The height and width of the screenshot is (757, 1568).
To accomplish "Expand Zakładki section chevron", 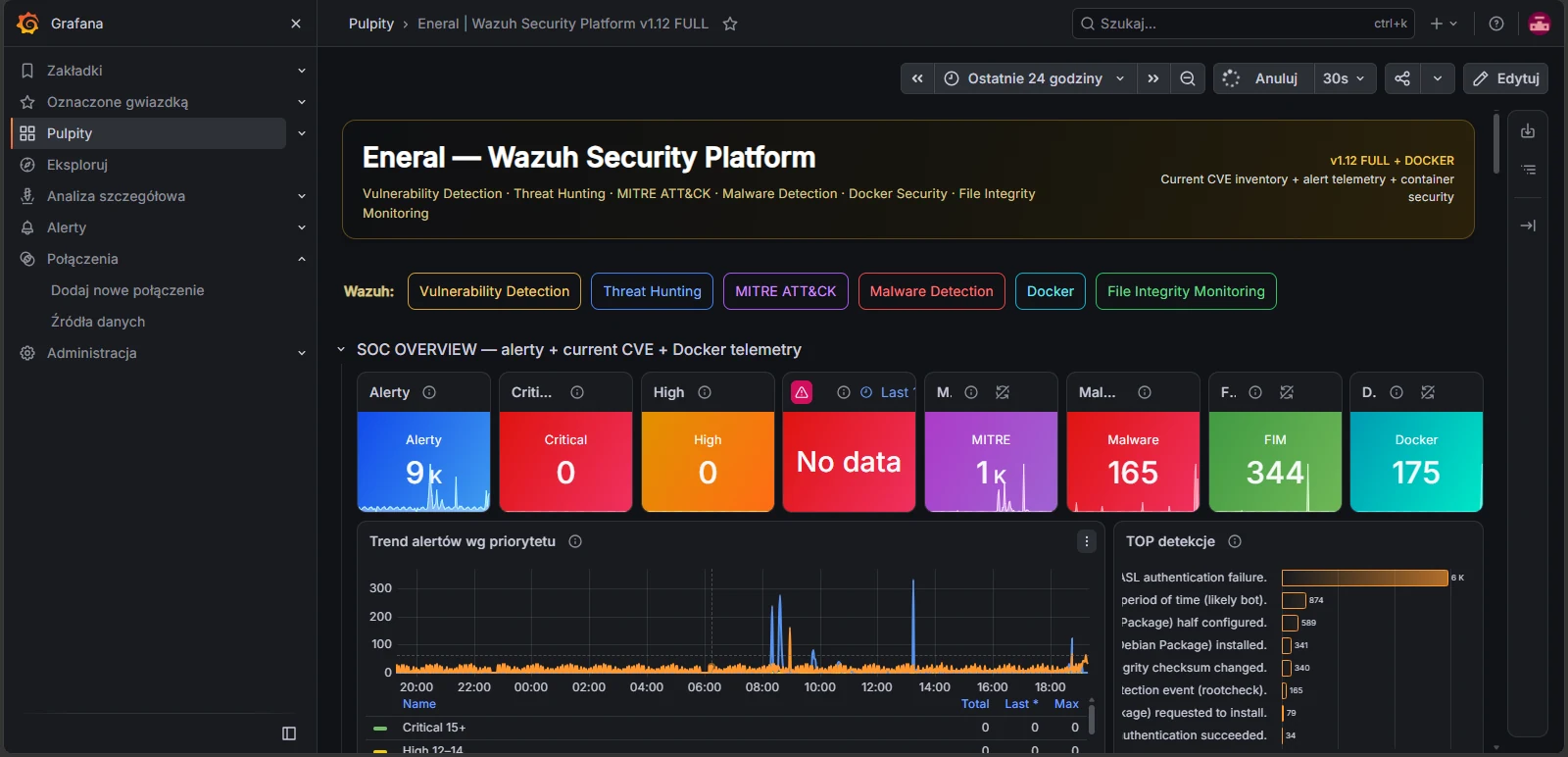I will (302, 71).
